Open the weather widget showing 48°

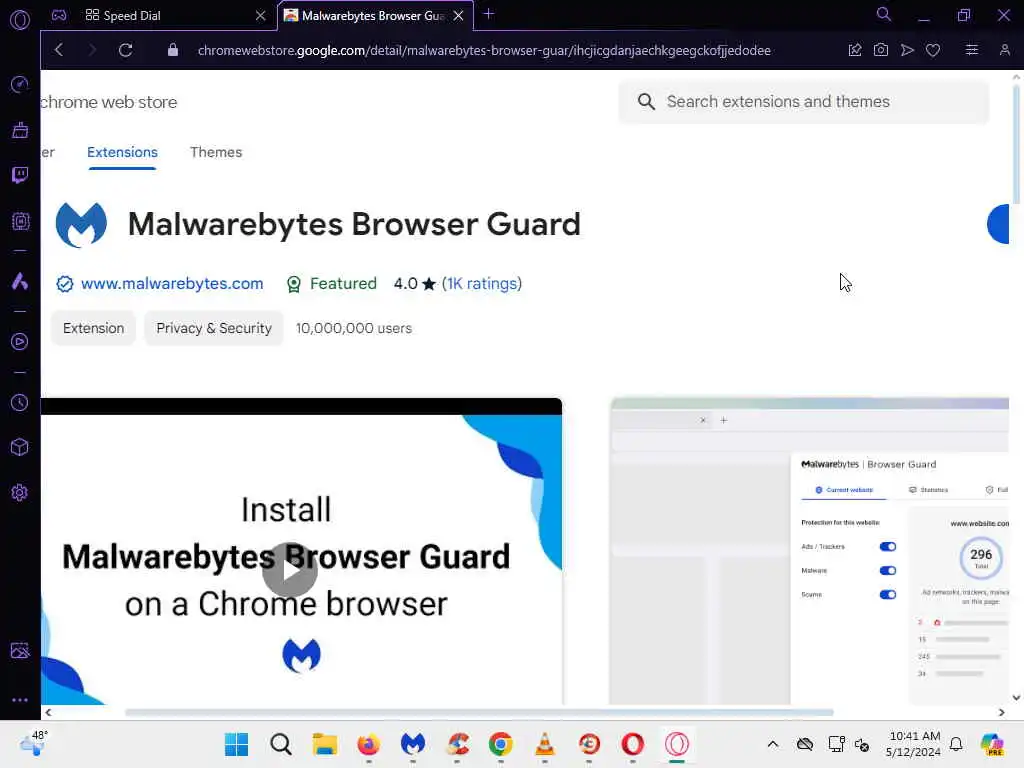click(33, 743)
